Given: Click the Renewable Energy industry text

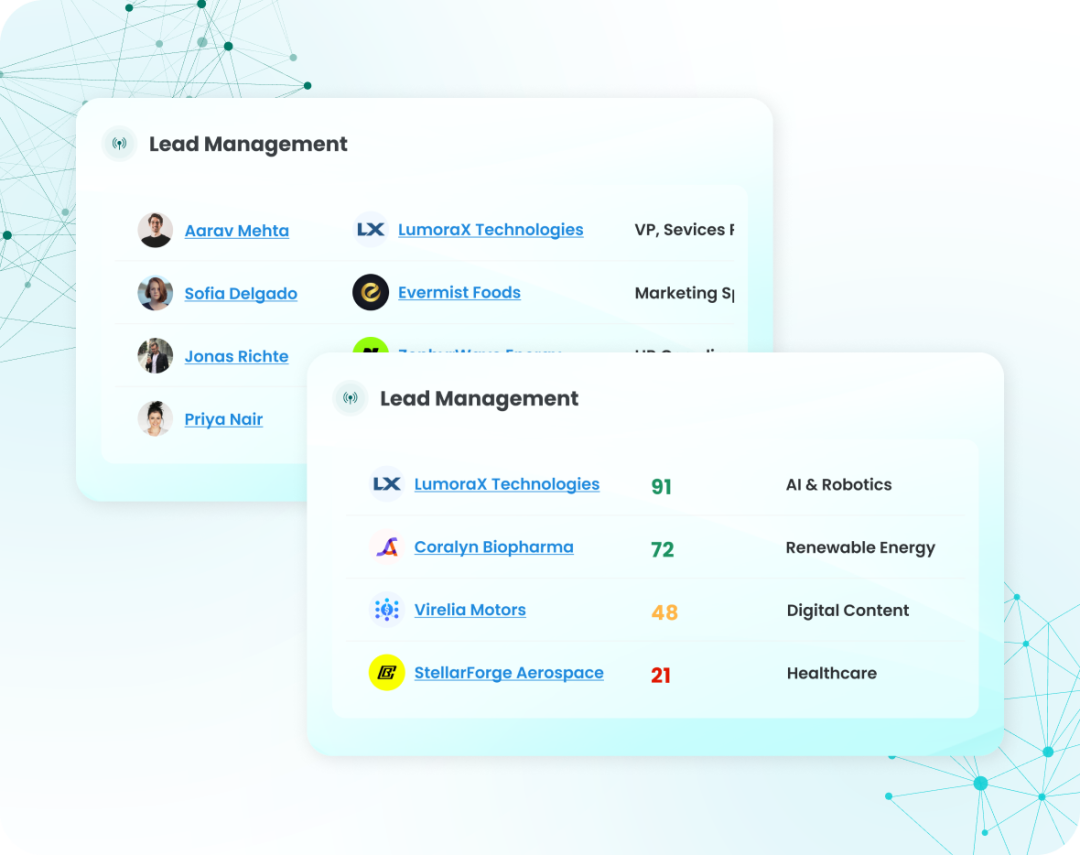Looking at the screenshot, I should [860, 548].
